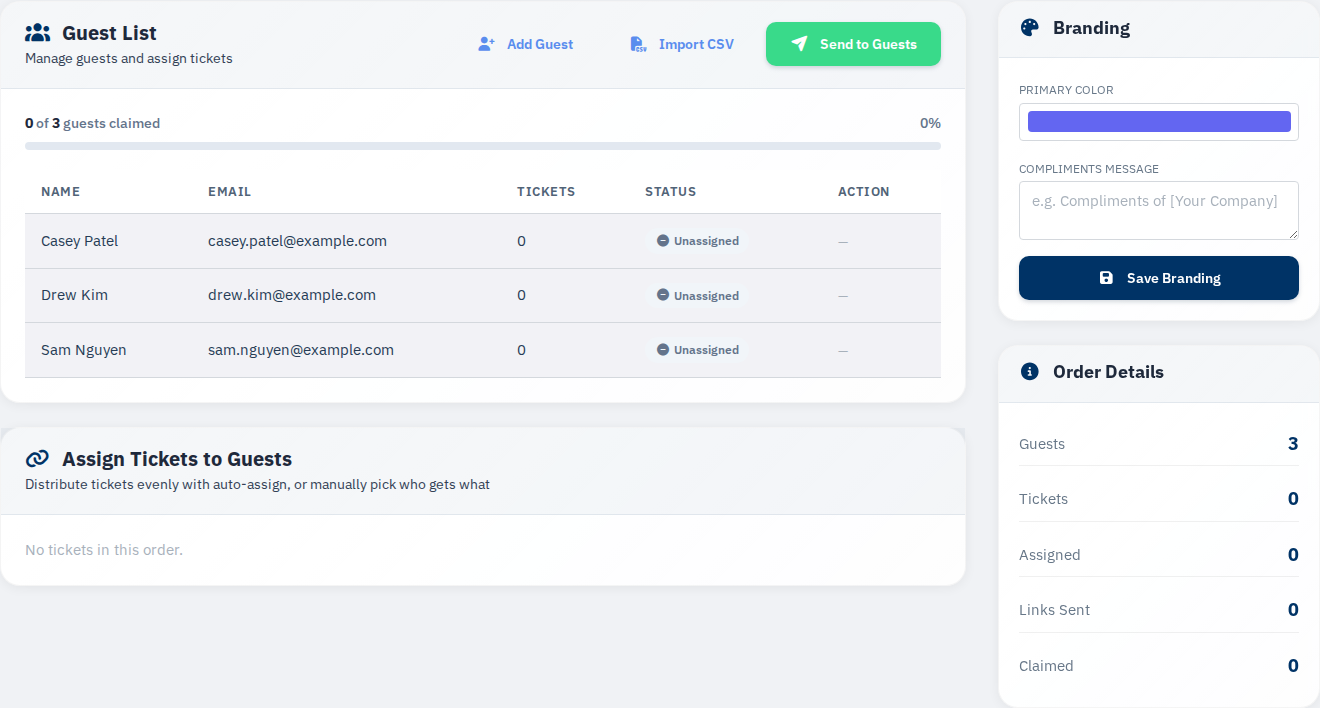Click the Primary Color label
This screenshot has height=708, width=1320.
pyautogui.click(x=1066, y=90)
